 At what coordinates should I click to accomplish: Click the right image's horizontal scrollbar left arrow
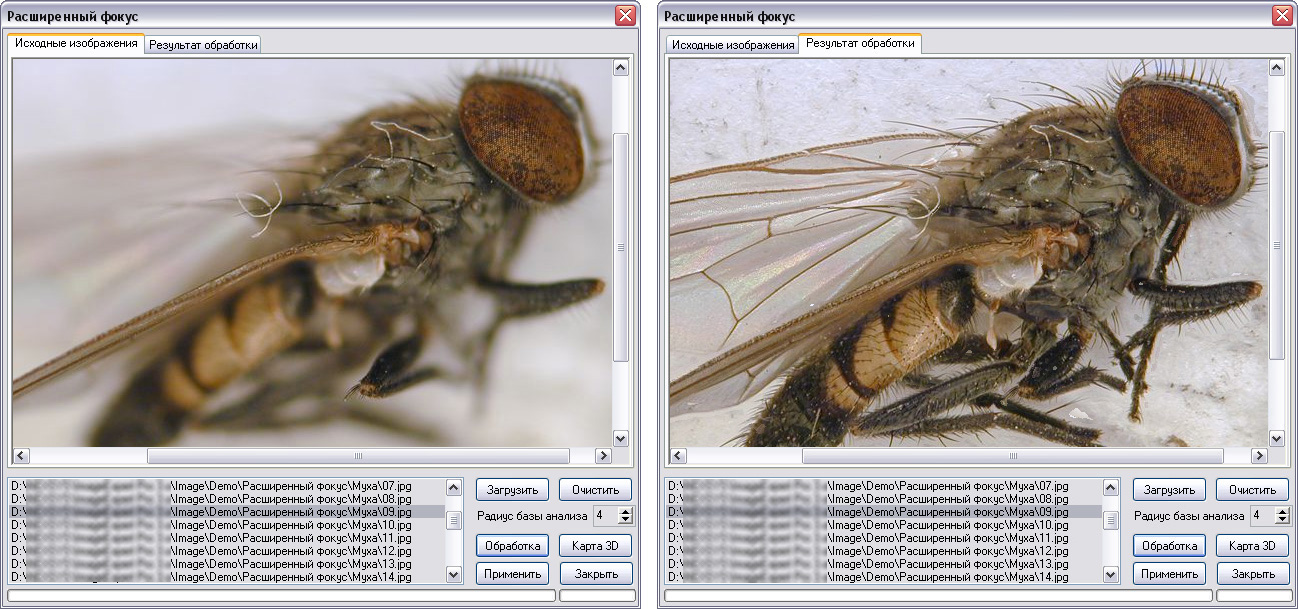[678, 455]
